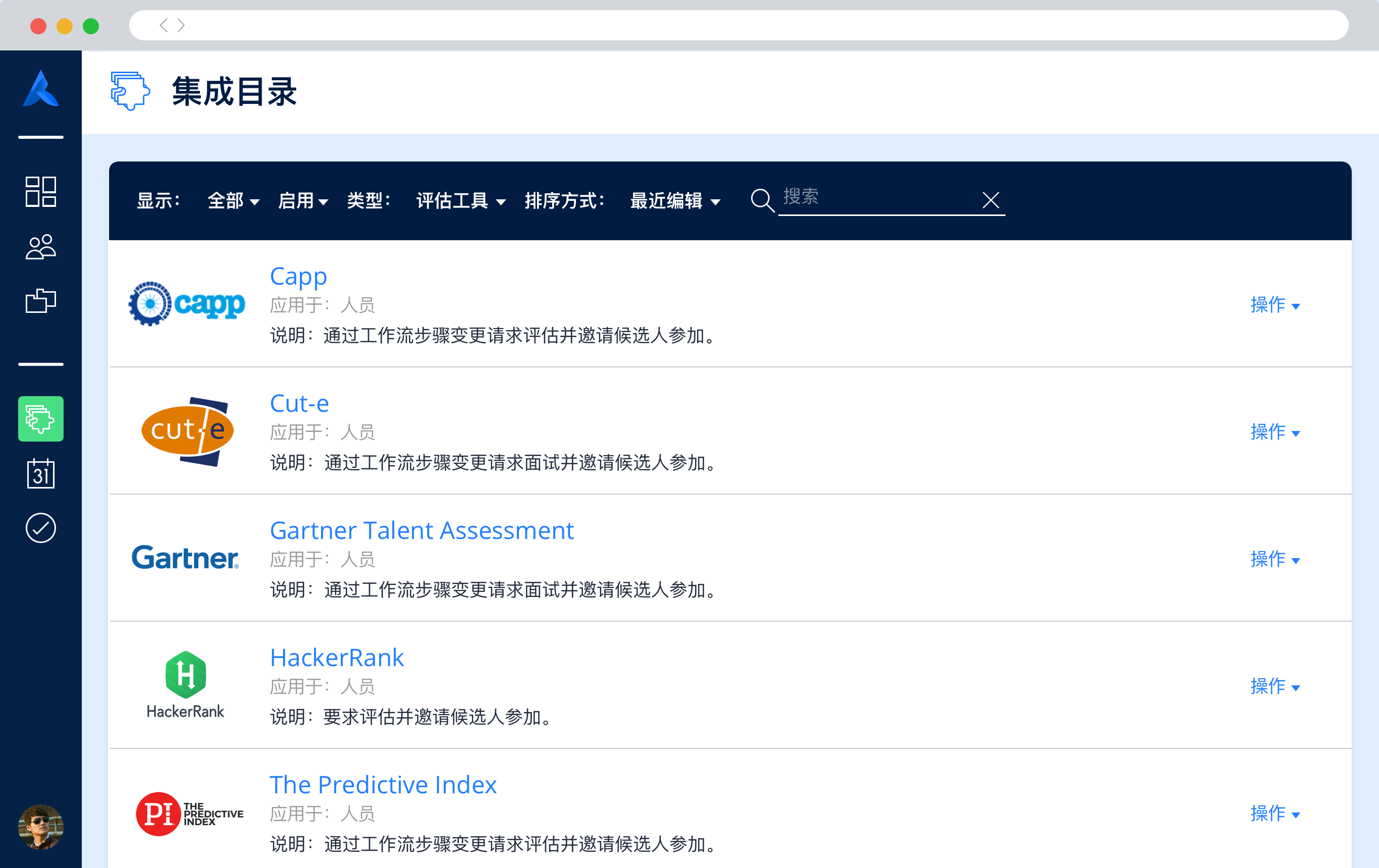Click the 显示: label
The image size is (1379, 868).
pos(158,200)
